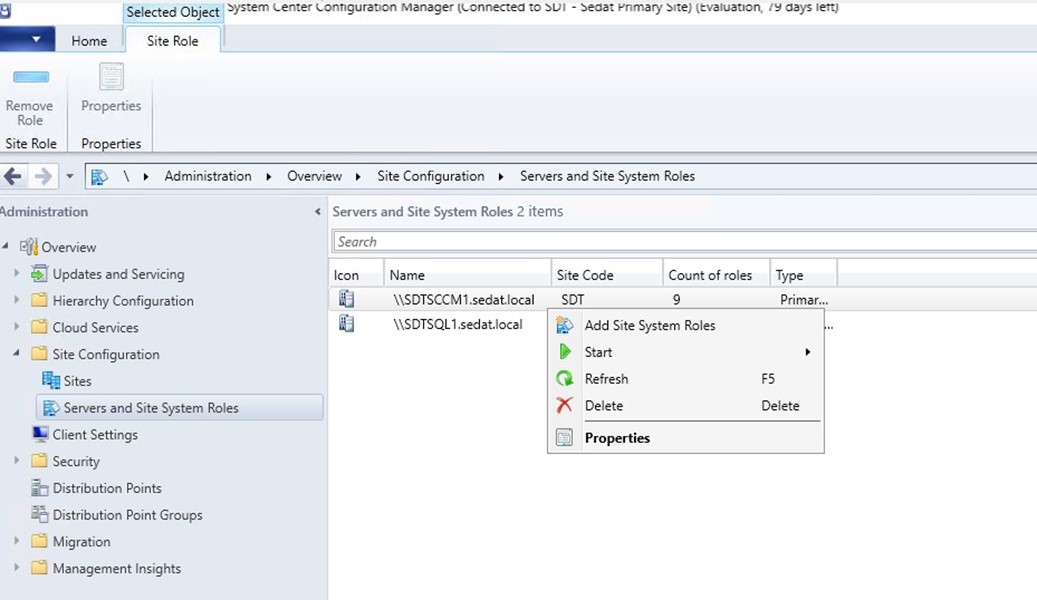Expand the Management Insights node
This screenshot has width=1037, height=600.
17,567
